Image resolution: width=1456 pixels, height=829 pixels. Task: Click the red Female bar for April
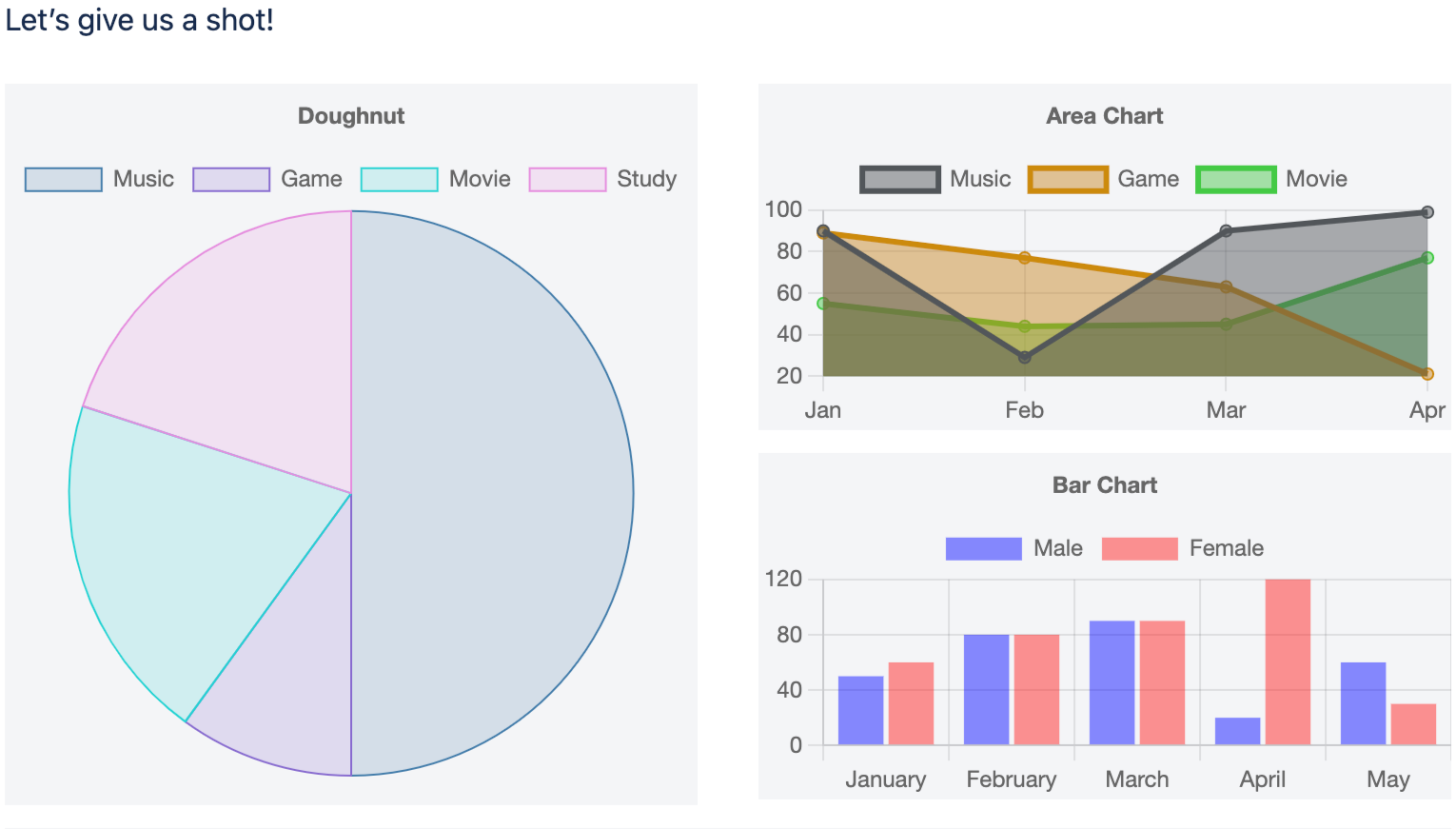click(1288, 661)
